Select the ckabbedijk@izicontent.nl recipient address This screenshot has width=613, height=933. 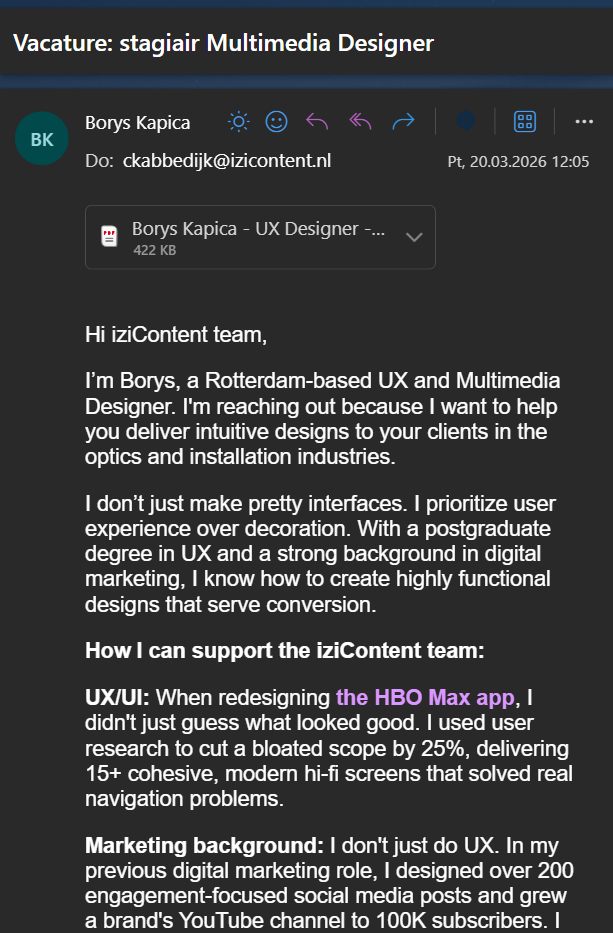[227, 160]
